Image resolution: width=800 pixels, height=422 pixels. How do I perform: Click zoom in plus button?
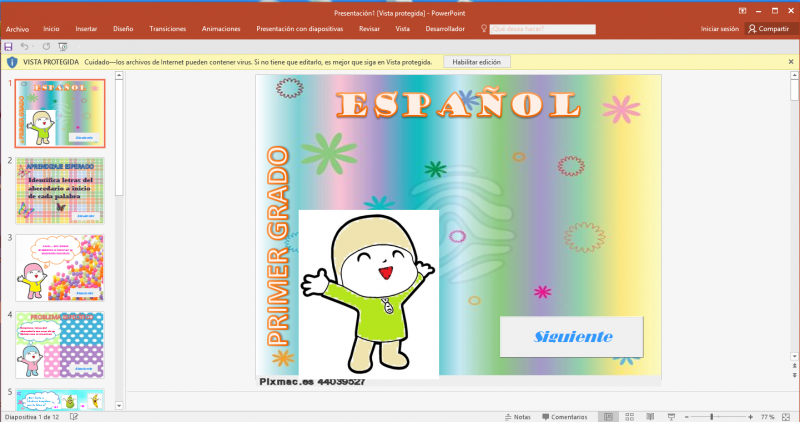pos(751,417)
